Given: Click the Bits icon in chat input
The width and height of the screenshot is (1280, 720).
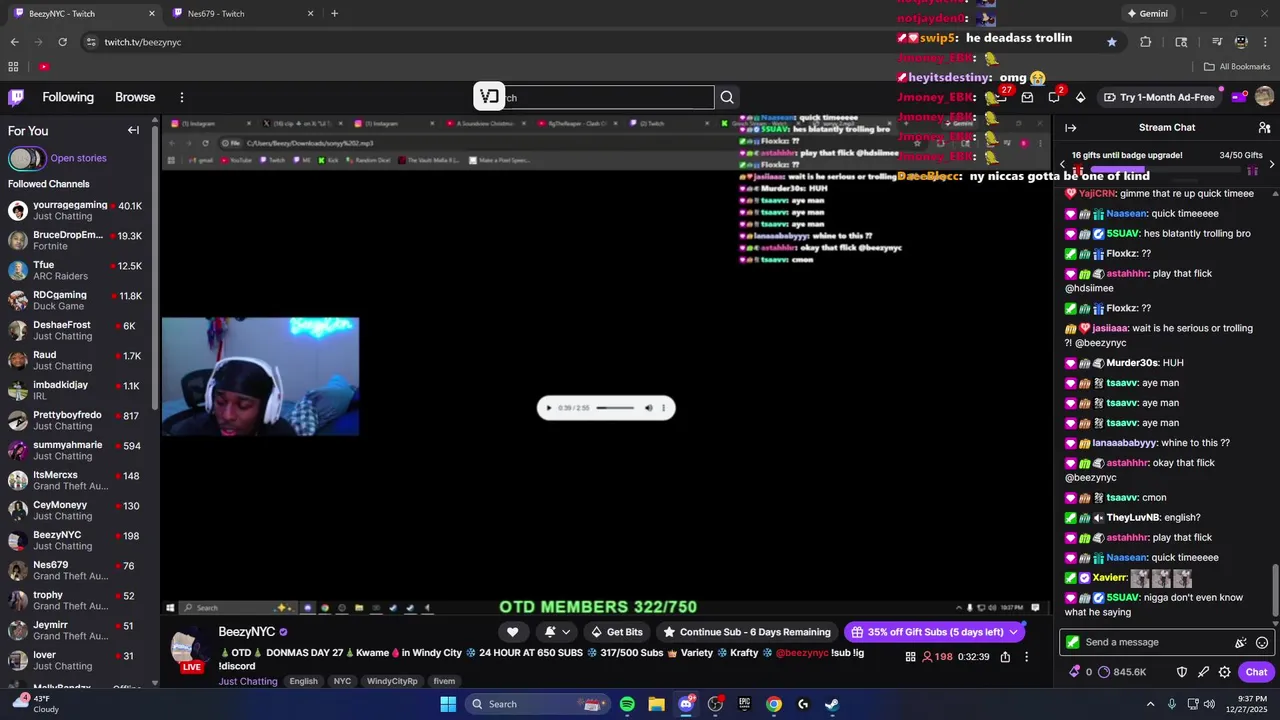Looking at the screenshot, I should 1241,643.
